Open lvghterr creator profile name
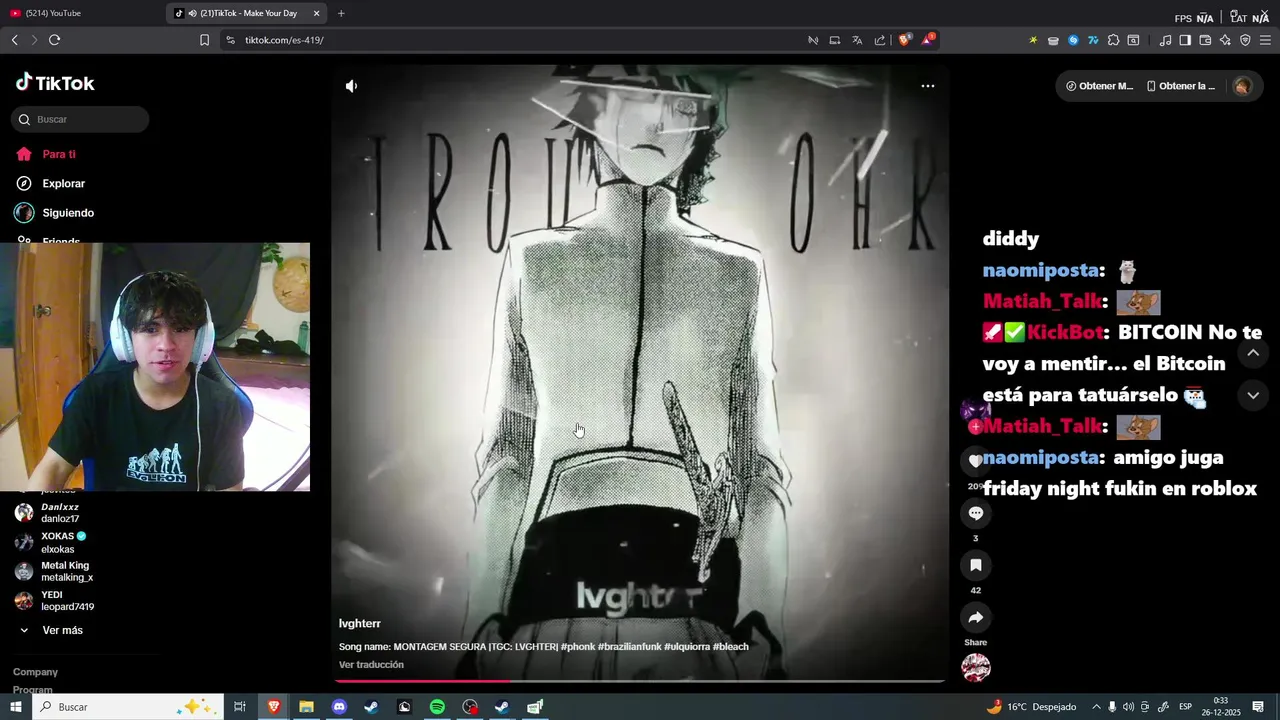This screenshot has height=720, width=1280. click(x=360, y=624)
